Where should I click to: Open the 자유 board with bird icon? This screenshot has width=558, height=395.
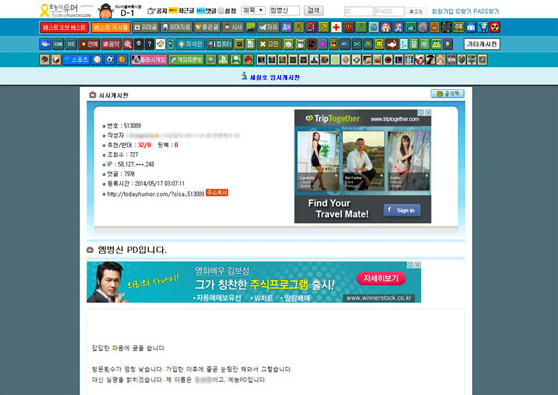point(269,27)
